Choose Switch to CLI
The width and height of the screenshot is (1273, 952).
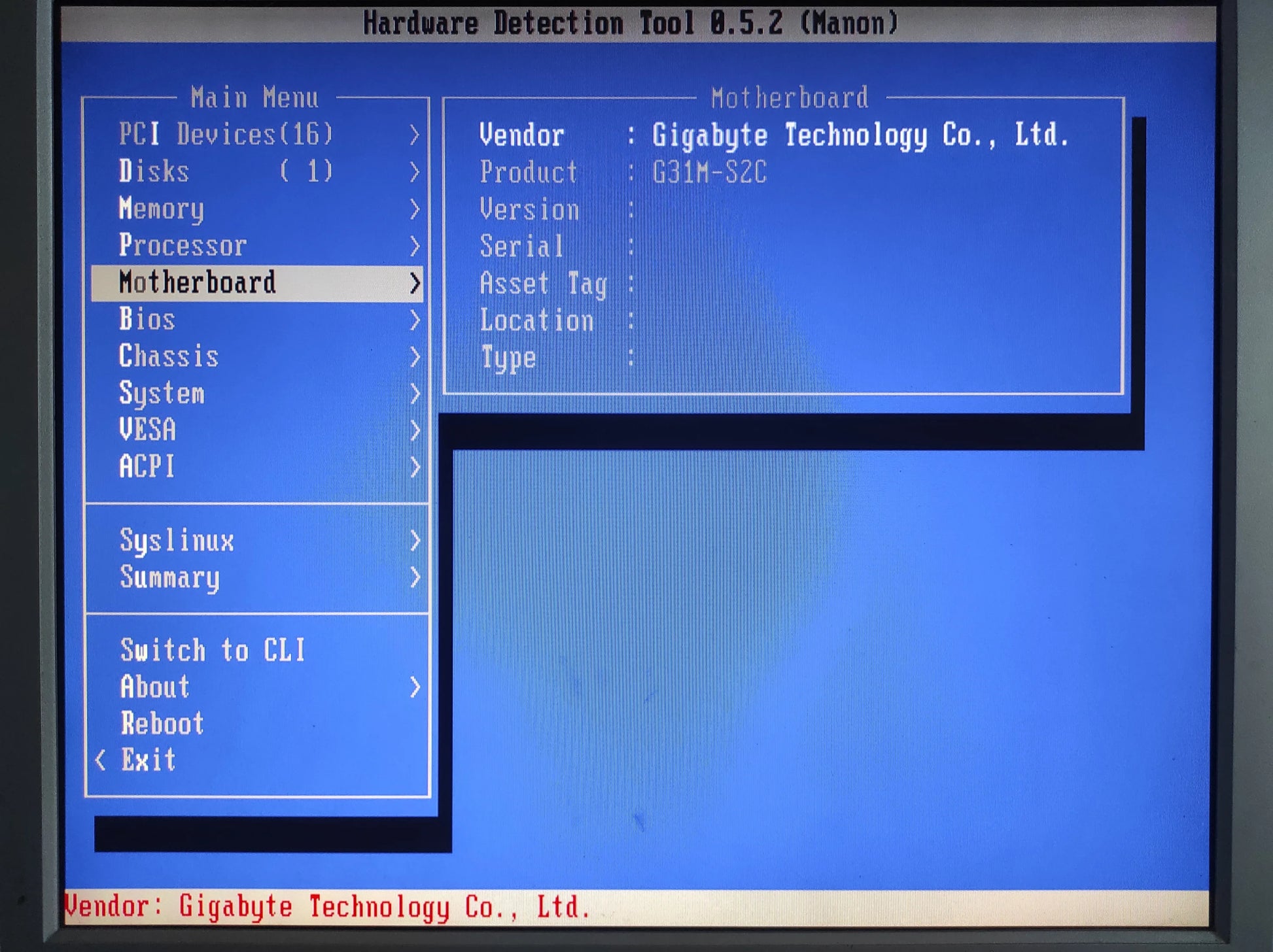click(257, 651)
